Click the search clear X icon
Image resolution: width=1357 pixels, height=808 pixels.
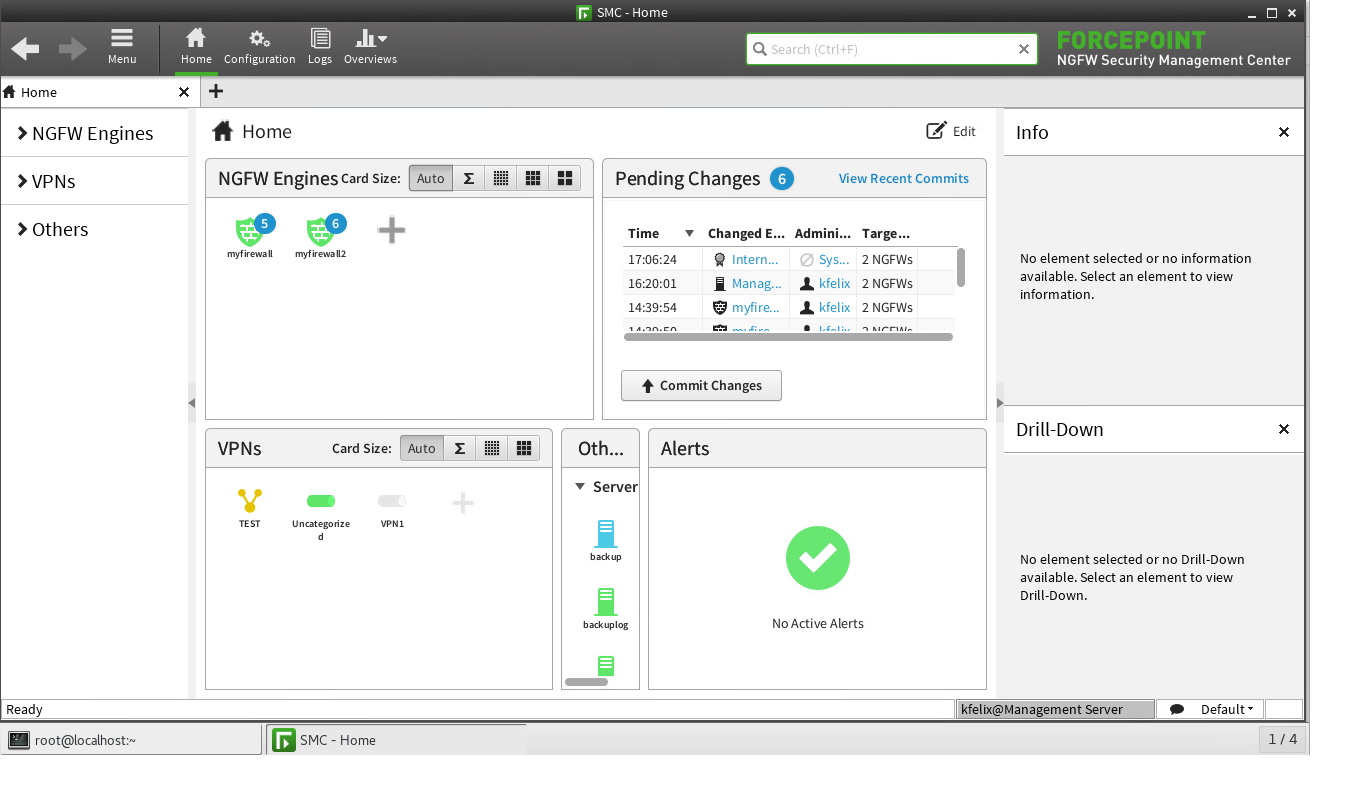1023,48
